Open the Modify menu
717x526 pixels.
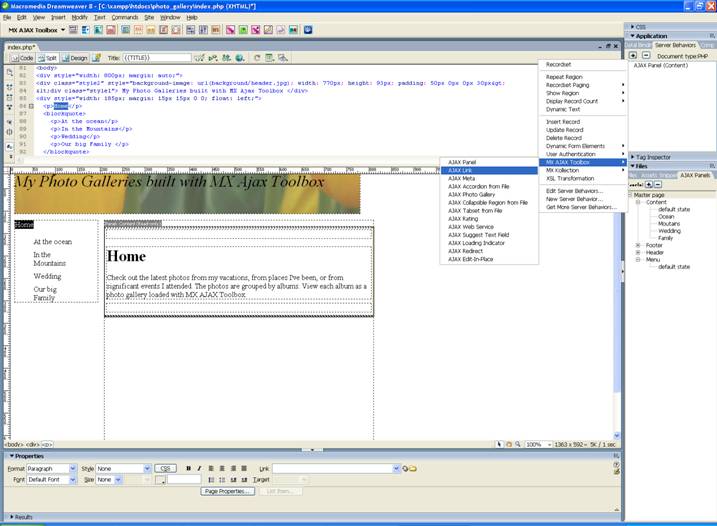tap(80, 17)
